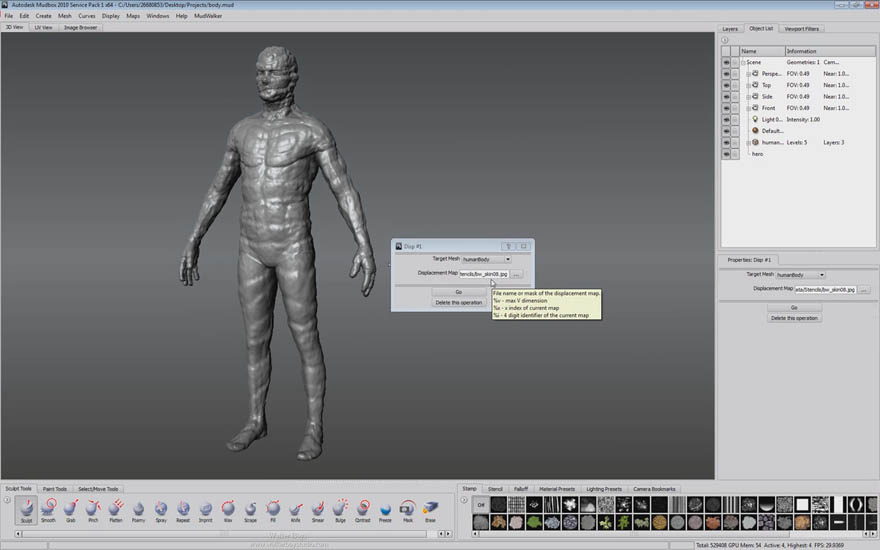The width and height of the screenshot is (880, 550).
Task: Select the Foamy tool
Action: (138, 510)
